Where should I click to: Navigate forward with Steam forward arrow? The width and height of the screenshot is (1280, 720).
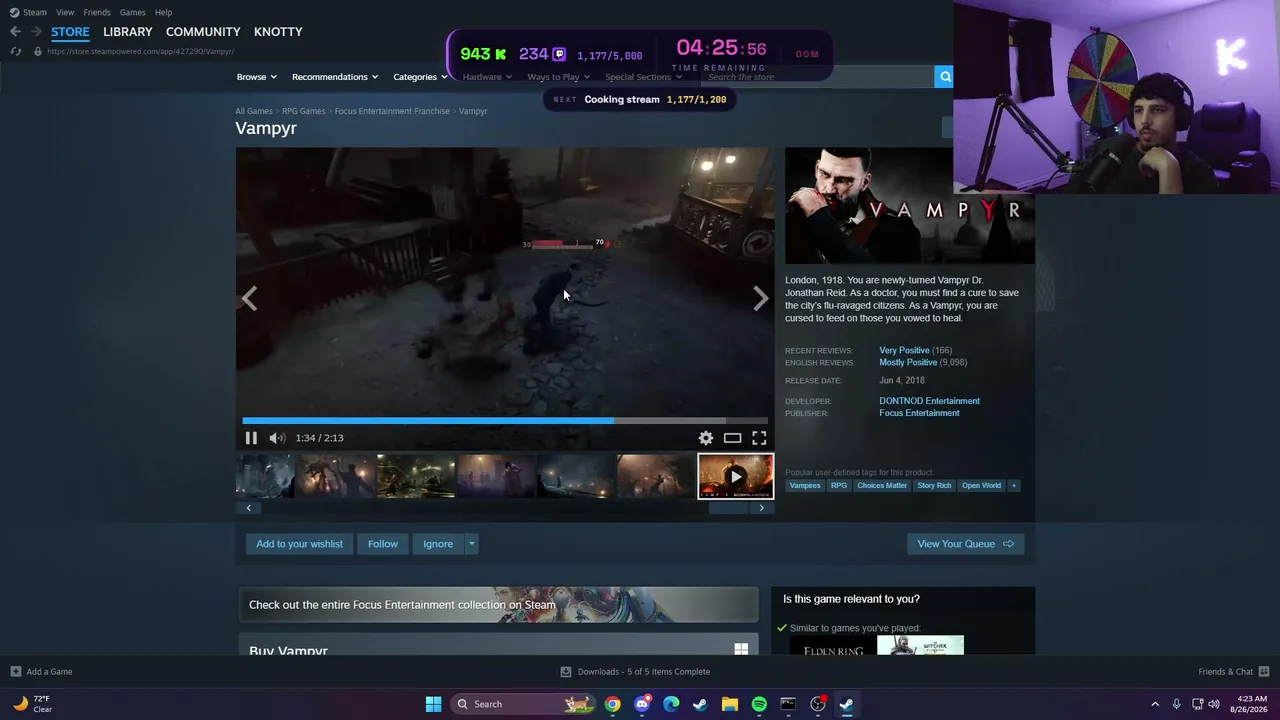36,32
